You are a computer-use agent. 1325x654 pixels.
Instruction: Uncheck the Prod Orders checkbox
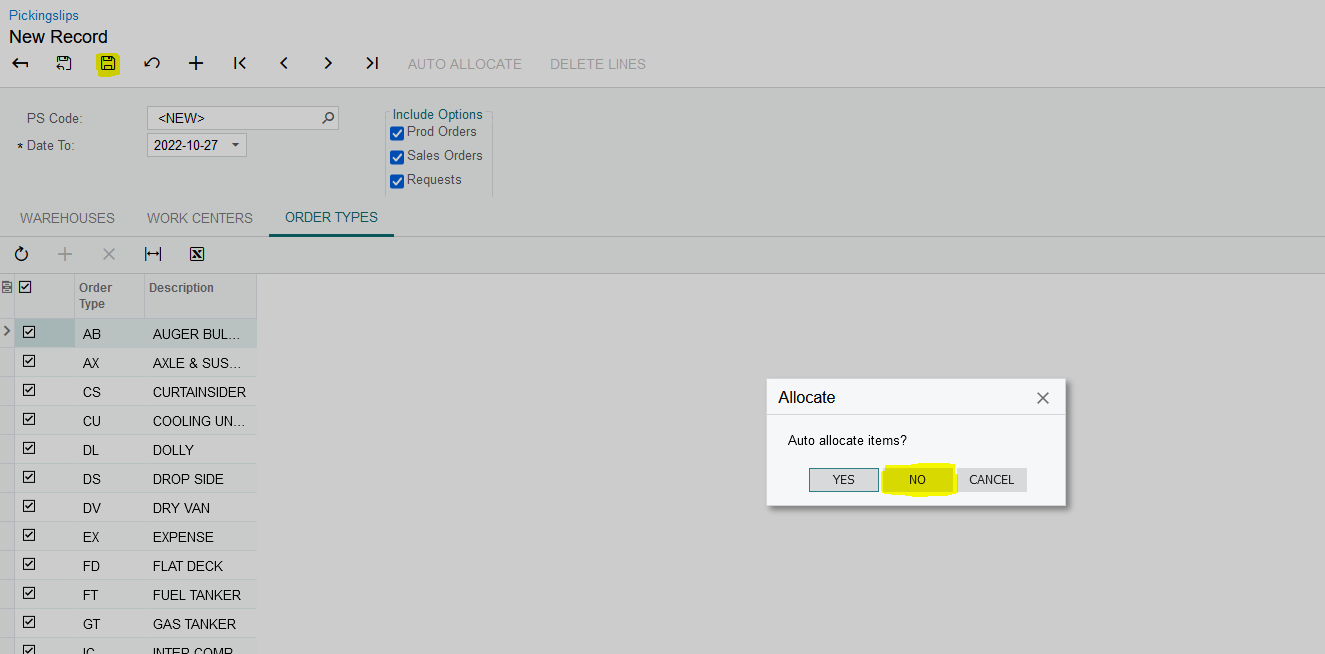pos(397,133)
